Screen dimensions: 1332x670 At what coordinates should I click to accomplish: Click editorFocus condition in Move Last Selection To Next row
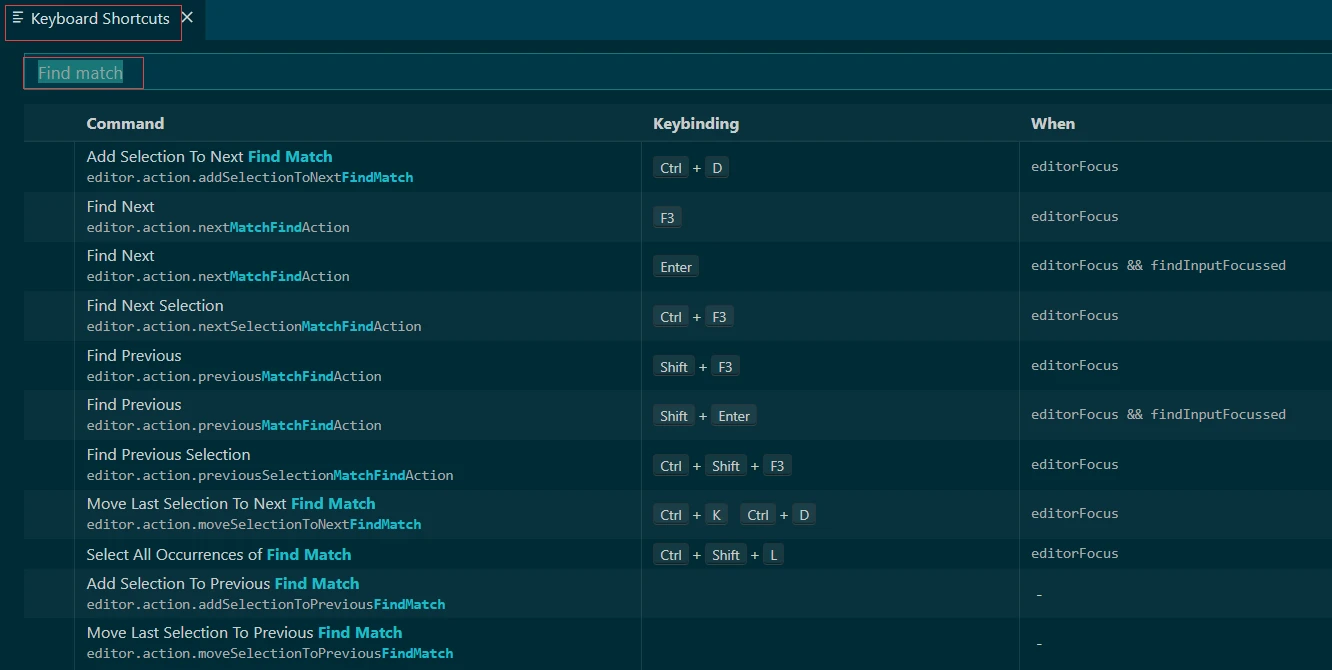(x=1075, y=513)
